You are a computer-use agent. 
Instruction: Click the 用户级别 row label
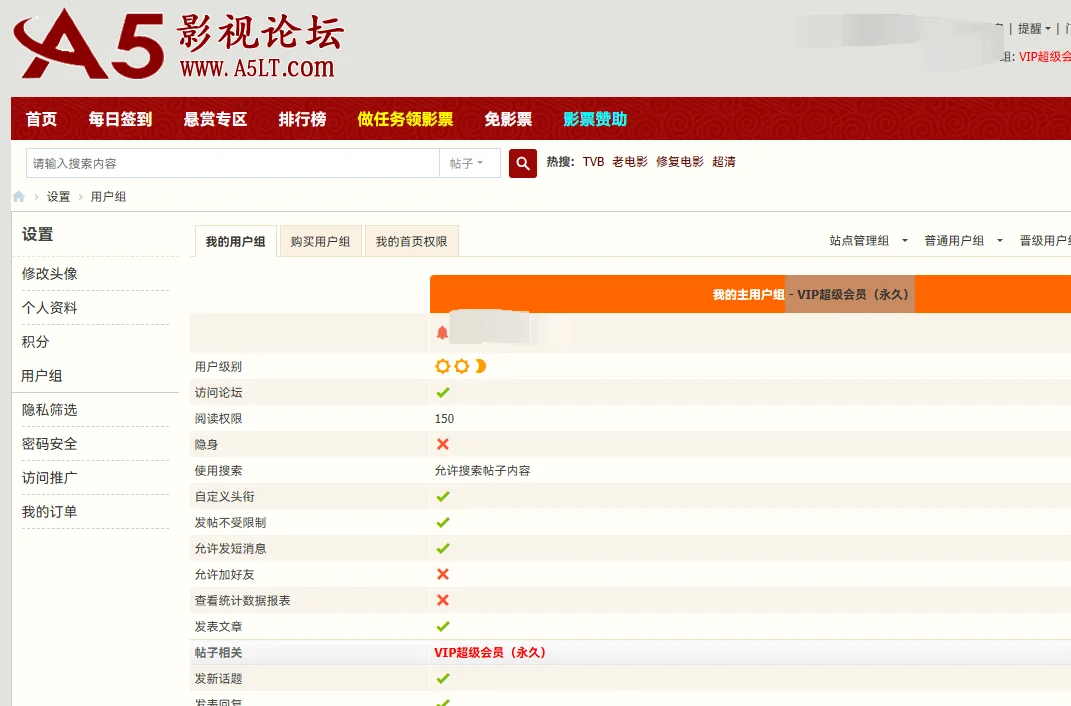[x=218, y=367]
